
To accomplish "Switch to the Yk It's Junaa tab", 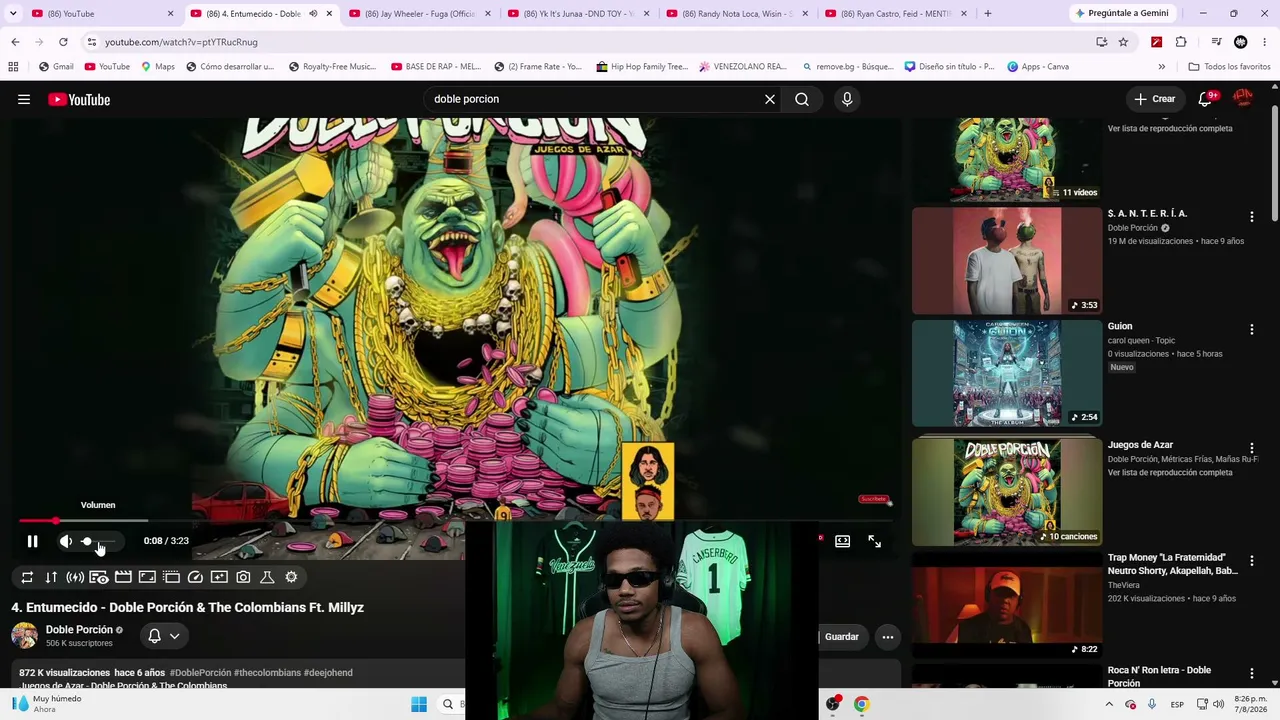I will [x=579, y=14].
